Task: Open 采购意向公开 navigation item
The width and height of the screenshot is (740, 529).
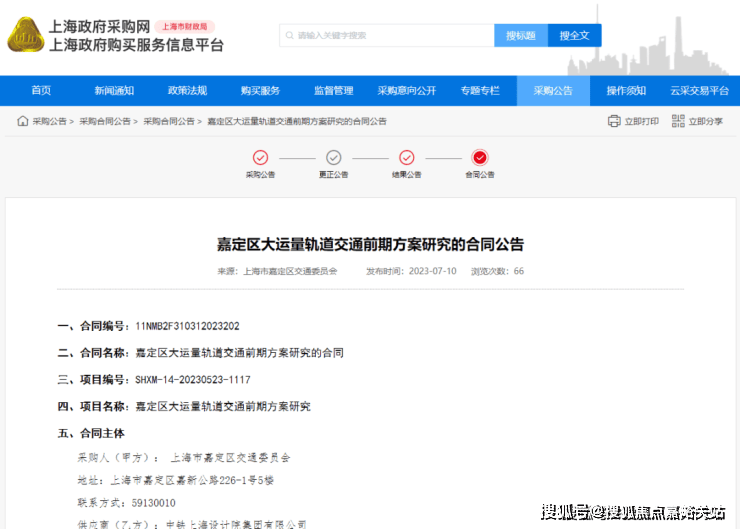Action: tap(406, 90)
